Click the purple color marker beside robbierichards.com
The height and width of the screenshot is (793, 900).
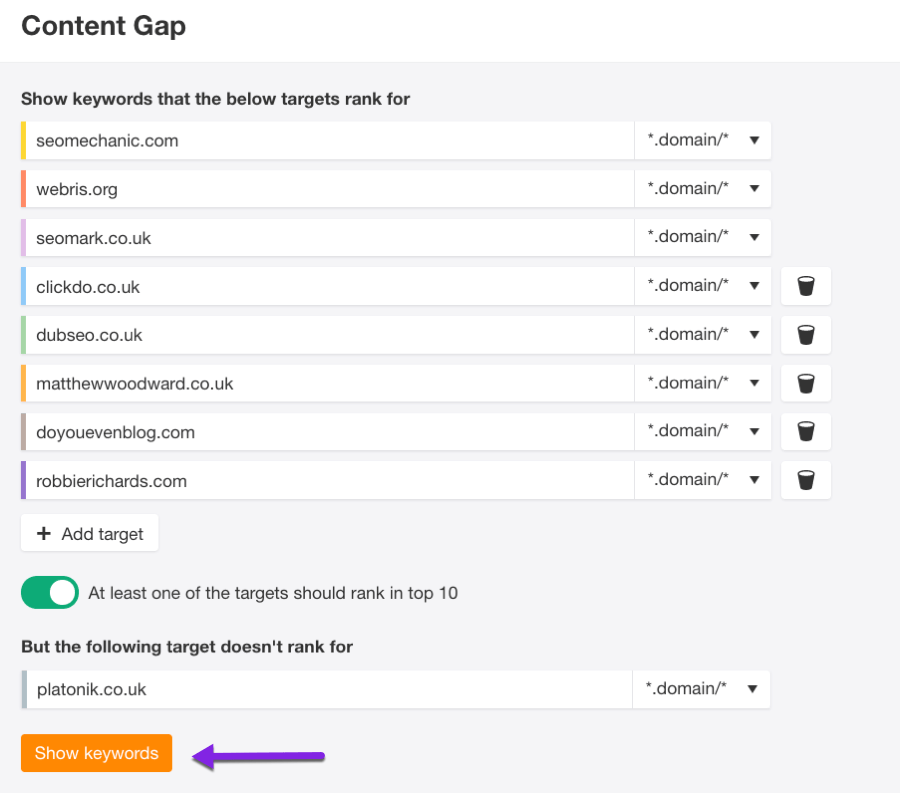pos(23,481)
